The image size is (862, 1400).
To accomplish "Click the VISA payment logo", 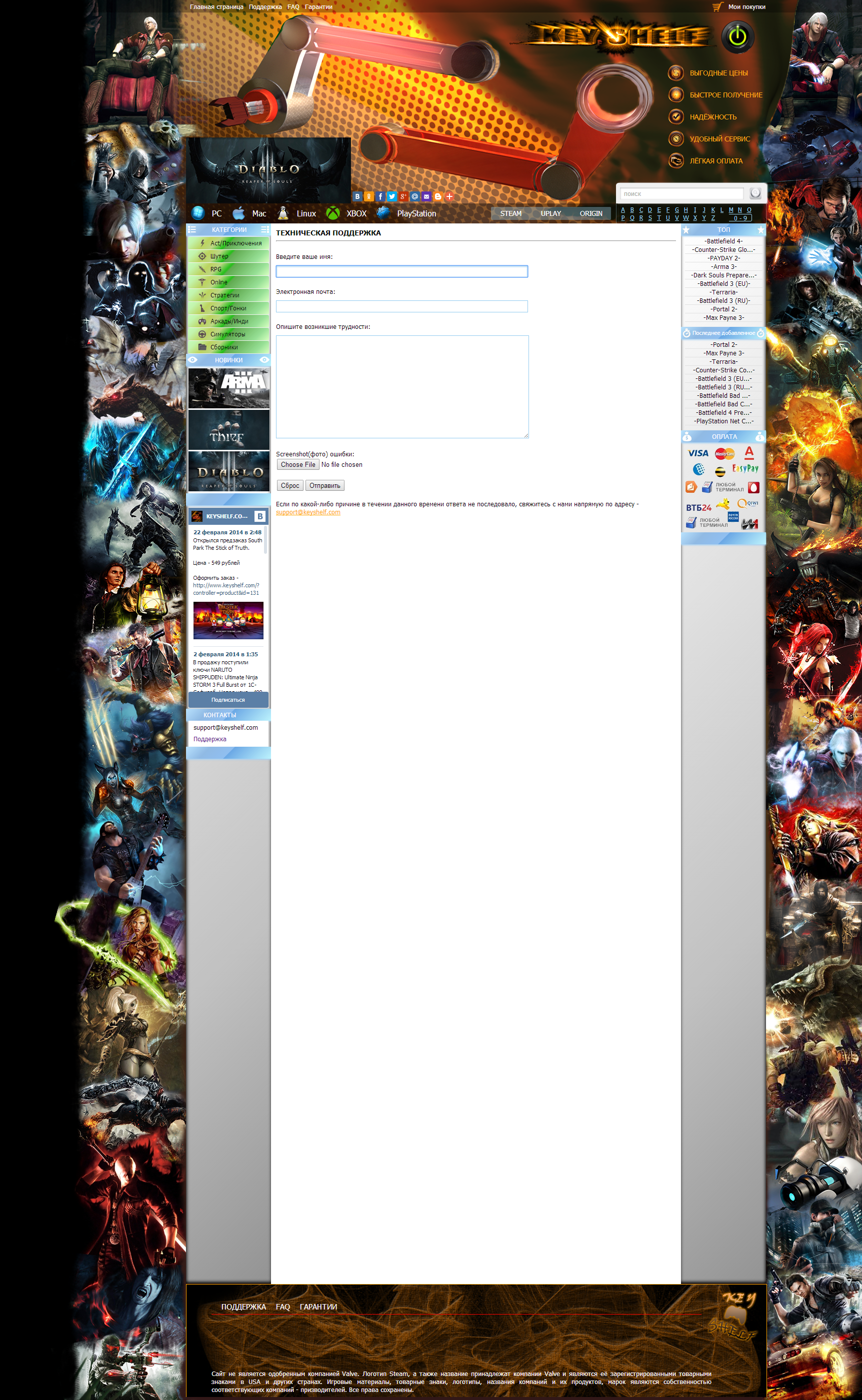I will [698, 453].
